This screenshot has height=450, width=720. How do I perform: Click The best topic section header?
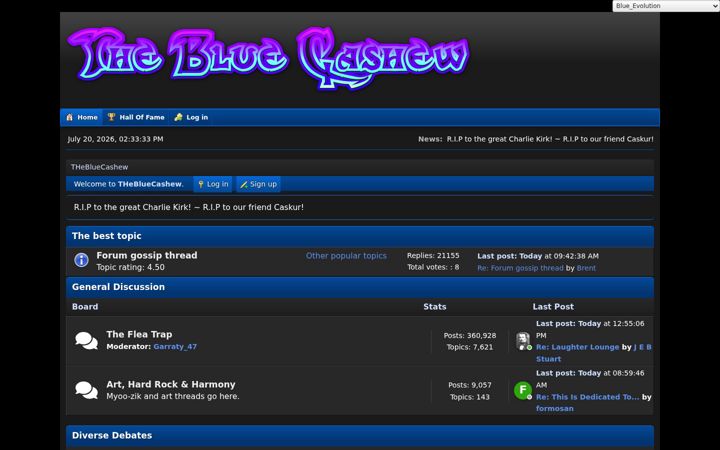(x=107, y=236)
